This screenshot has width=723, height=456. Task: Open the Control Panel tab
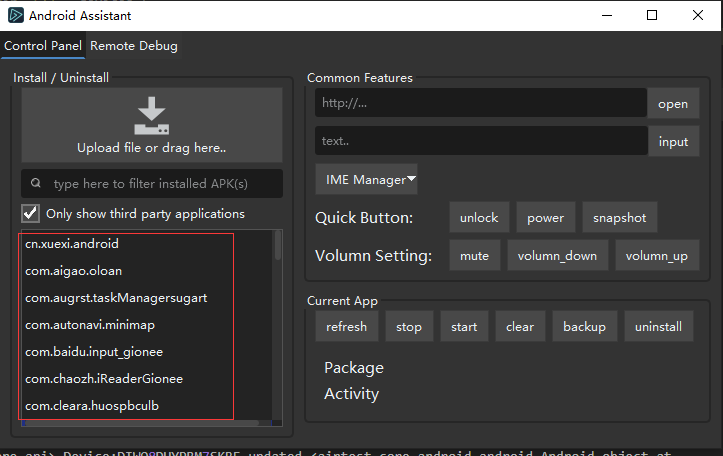point(43,46)
